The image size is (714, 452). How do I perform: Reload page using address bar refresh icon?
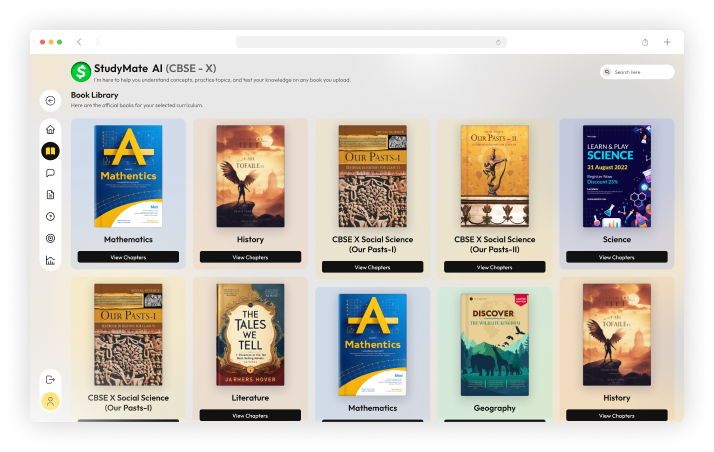coord(499,42)
